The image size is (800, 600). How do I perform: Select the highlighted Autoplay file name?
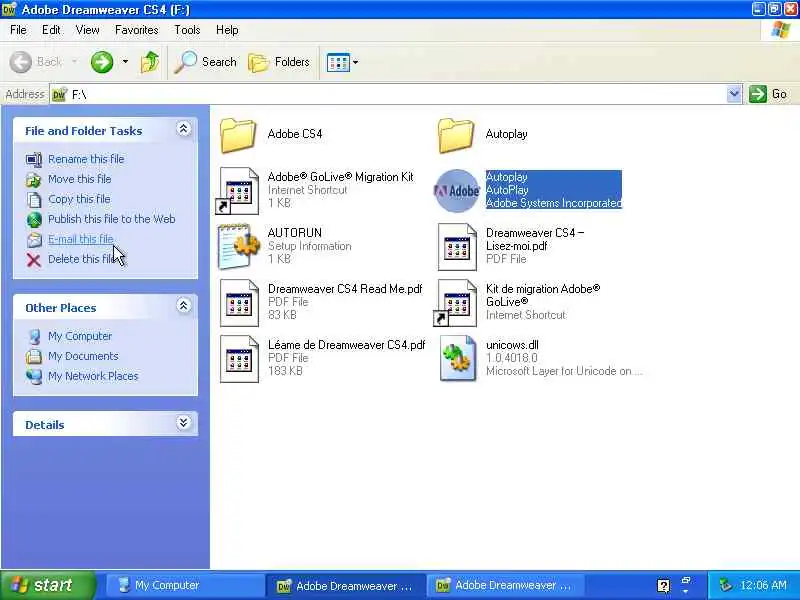pyautogui.click(x=507, y=177)
